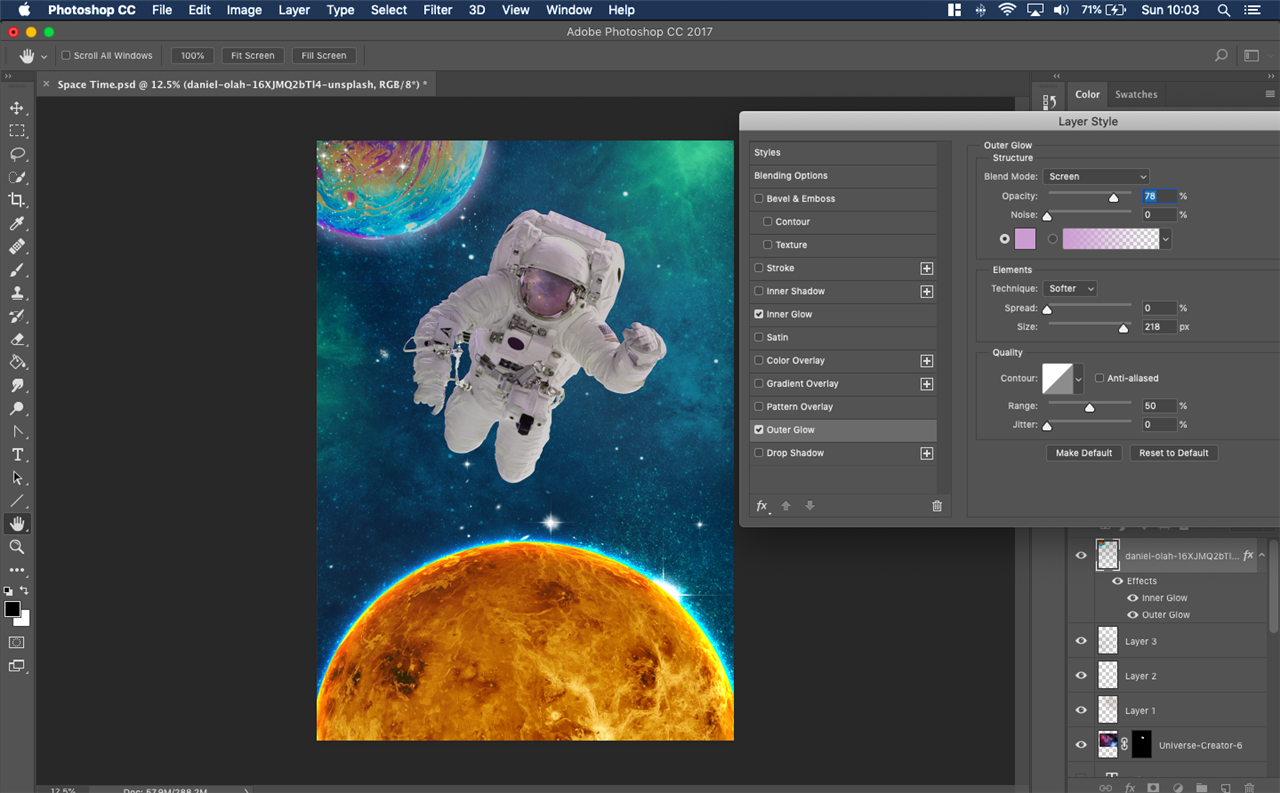Add another Stroke effect plus icon

[x=927, y=268]
